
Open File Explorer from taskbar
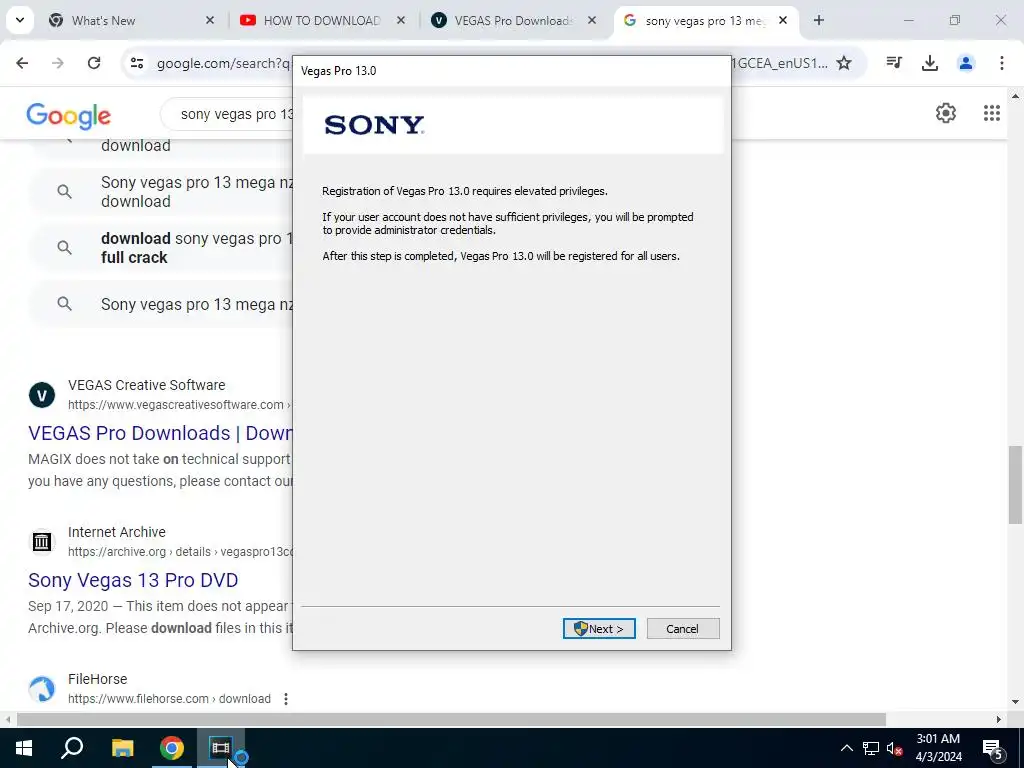(122, 748)
